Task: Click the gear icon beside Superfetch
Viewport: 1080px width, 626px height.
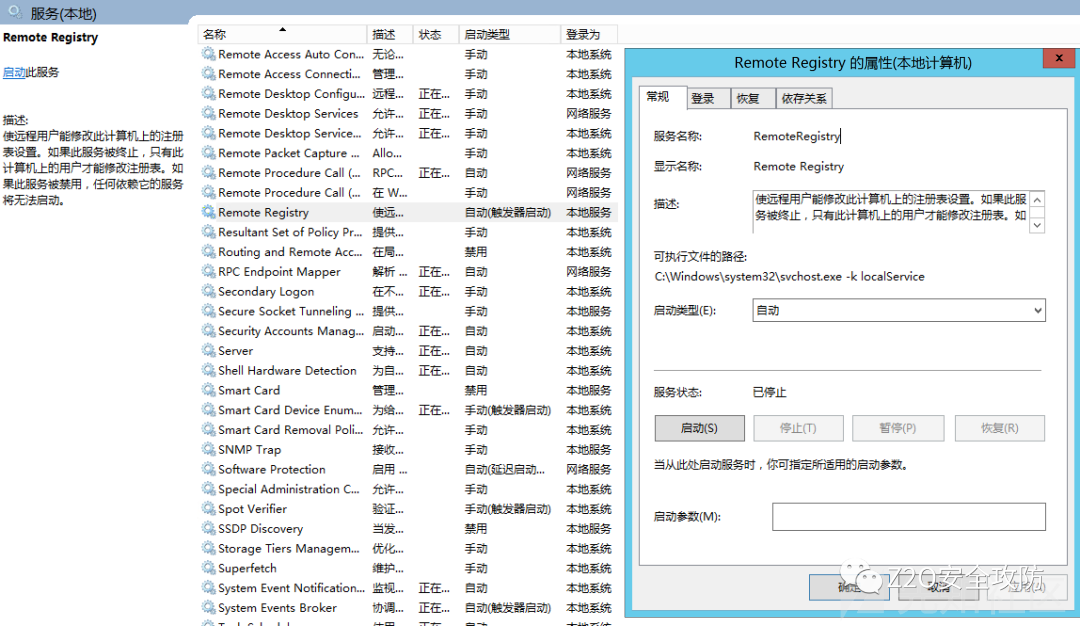Action: pyautogui.click(x=208, y=568)
